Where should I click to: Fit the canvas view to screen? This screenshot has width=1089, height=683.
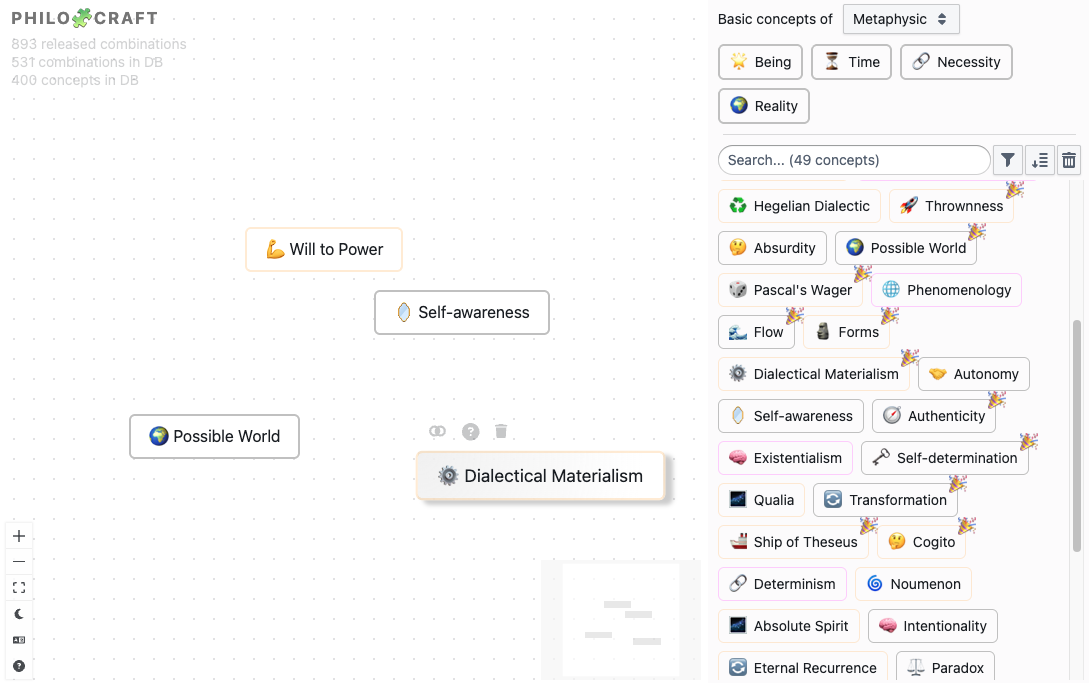(19, 588)
